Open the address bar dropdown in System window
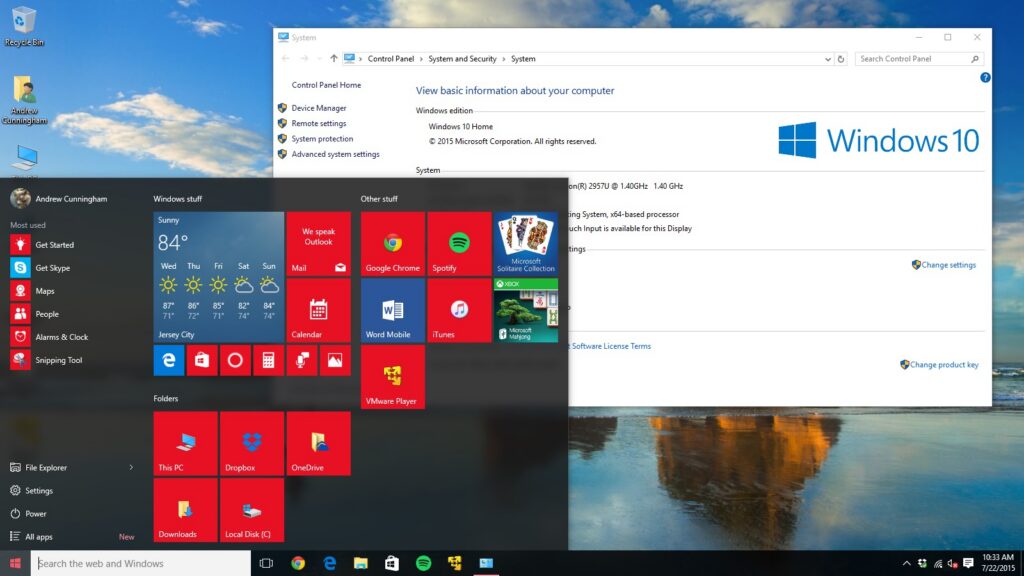1024x576 pixels. coord(827,58)
